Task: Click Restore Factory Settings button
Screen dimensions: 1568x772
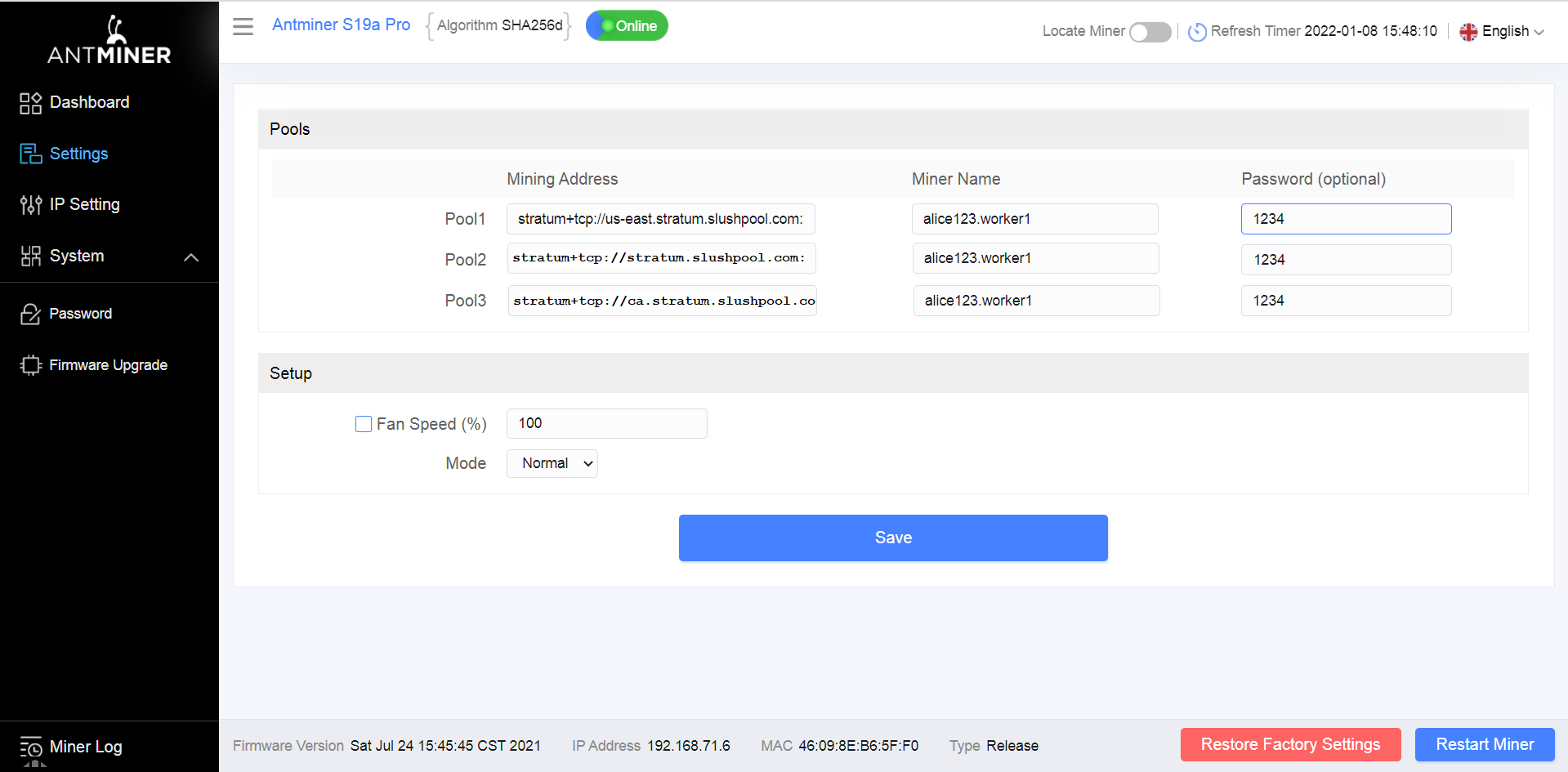Action: pos(1290,744)
